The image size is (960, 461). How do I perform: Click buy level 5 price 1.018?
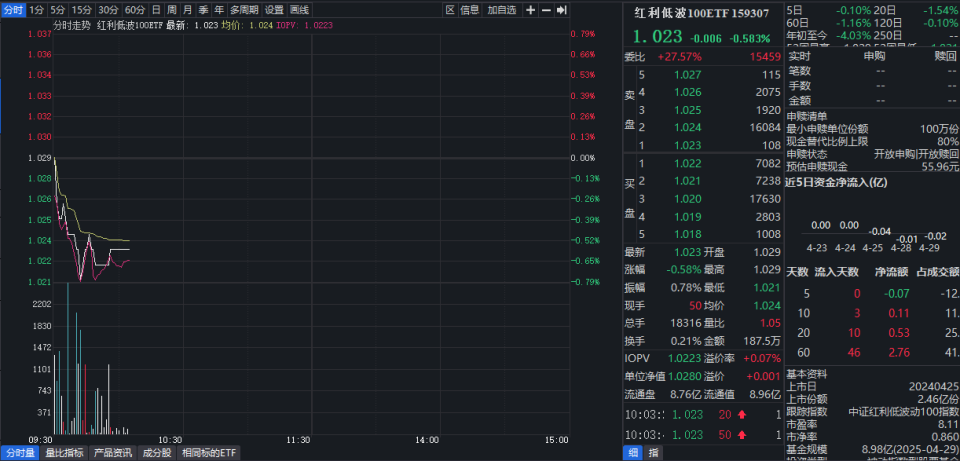click(x=687, y=234)
